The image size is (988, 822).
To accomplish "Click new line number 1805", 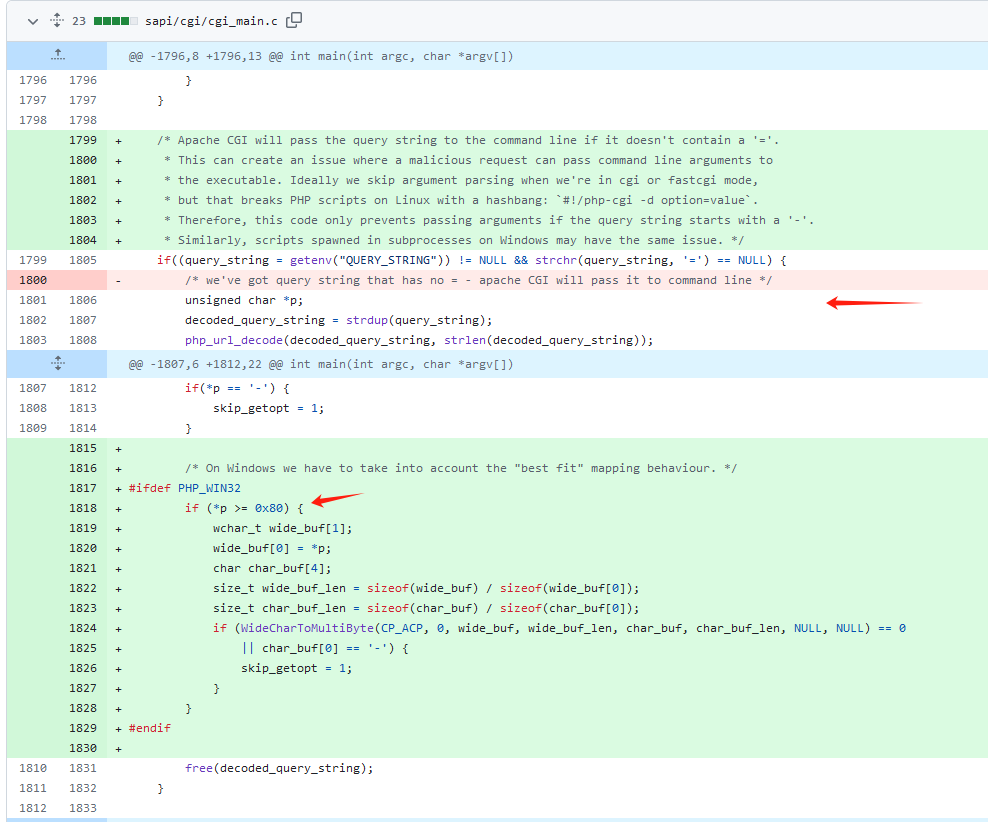I will coord(83,260).
